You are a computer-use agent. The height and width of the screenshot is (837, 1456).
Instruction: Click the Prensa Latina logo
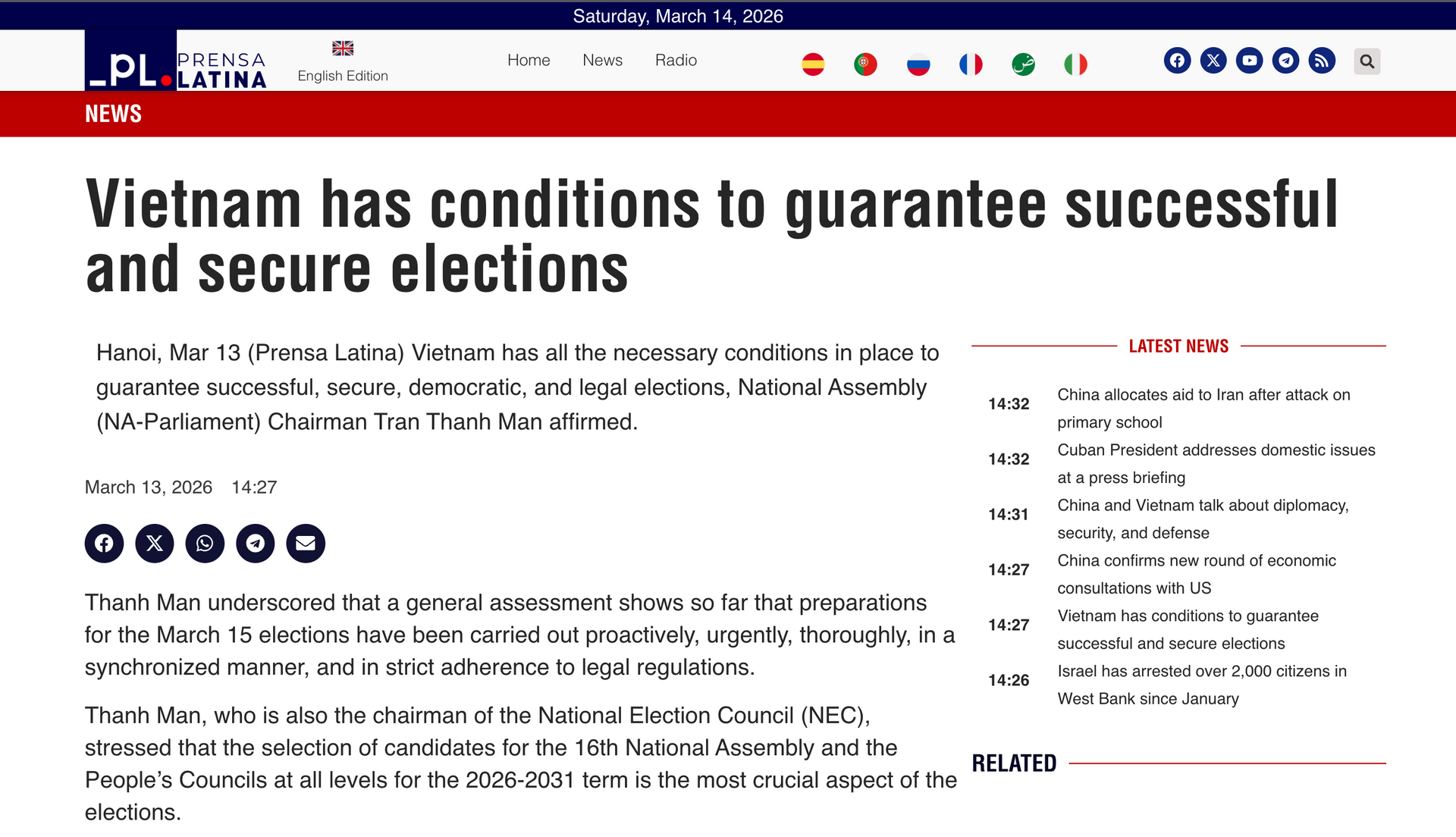coord(176,61)
